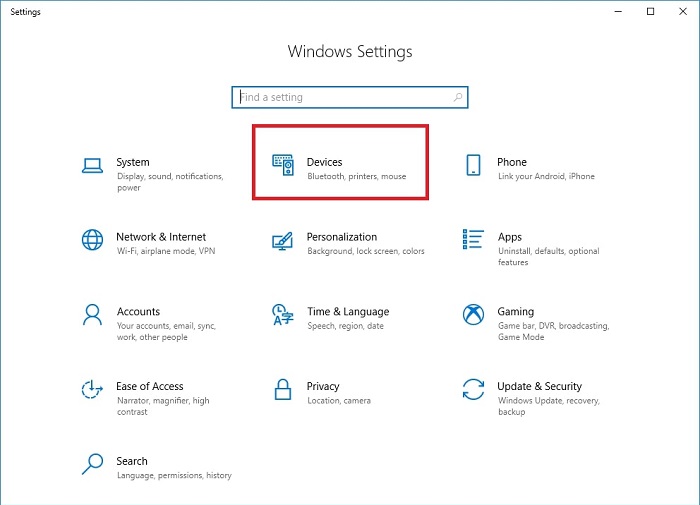Click 'Narrator, magnifier, high contrast' description
Image resolution: width=700 pixels, height=505 pixels.
tap(163, 406)
